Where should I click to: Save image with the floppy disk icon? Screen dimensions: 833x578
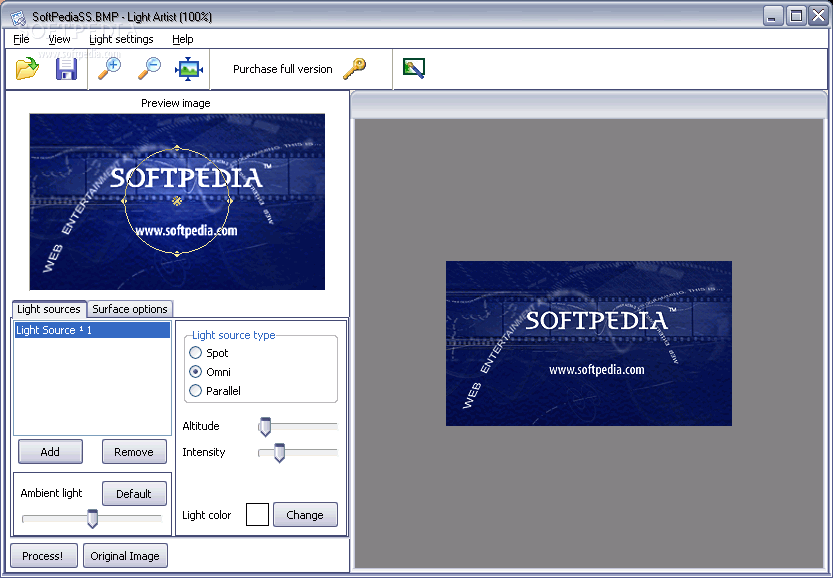coord(66,69)
